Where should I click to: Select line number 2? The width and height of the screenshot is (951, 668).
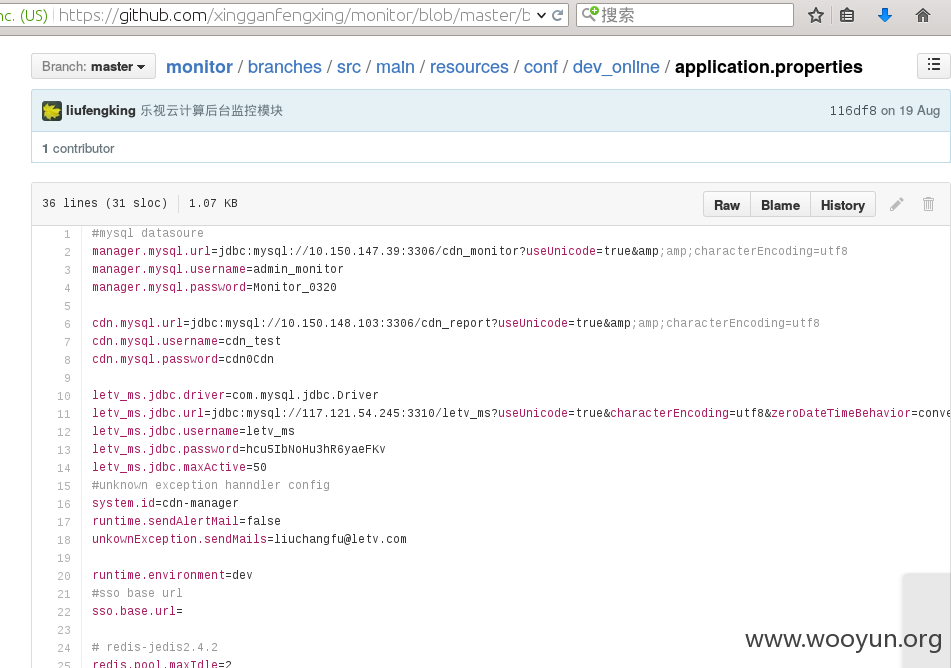(67, 252)
